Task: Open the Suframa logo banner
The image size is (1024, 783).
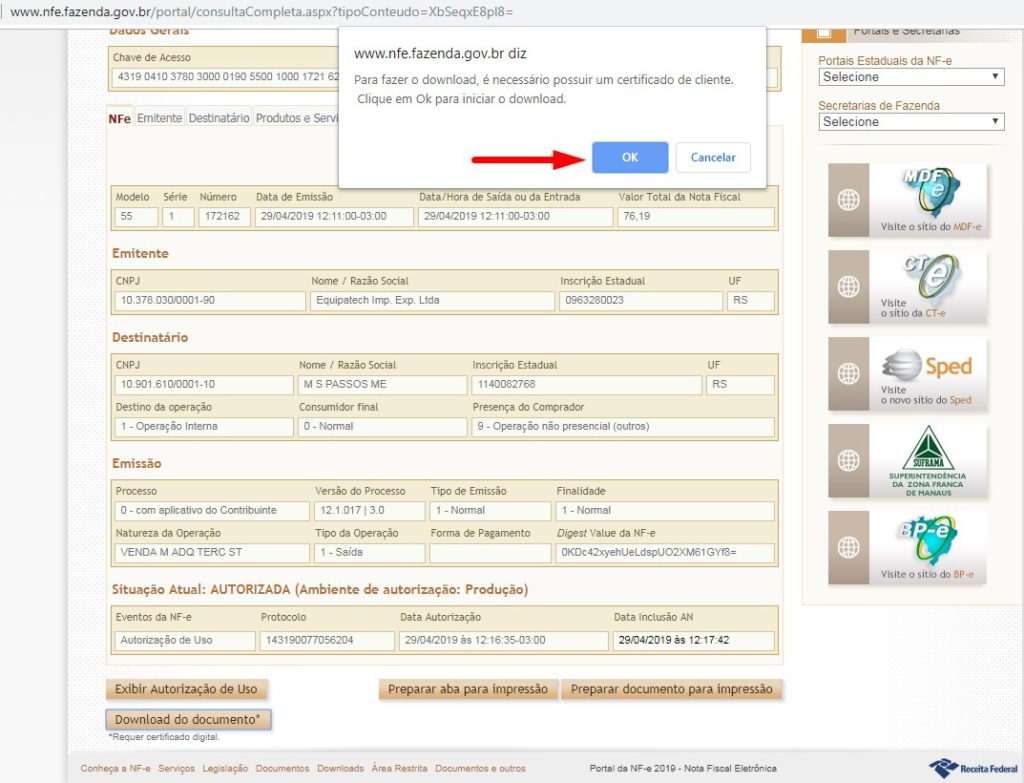Action: pyautogui.click(x=928, y=460)
